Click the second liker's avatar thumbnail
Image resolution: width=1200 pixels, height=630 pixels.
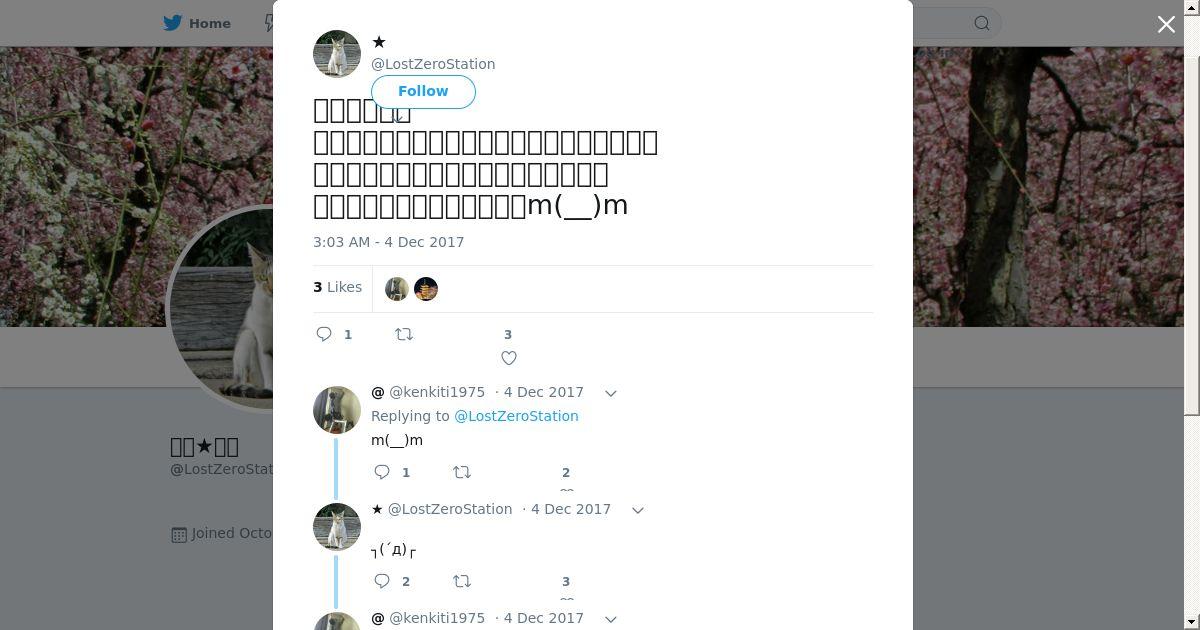pyautogui.click(x=426, y=289)
